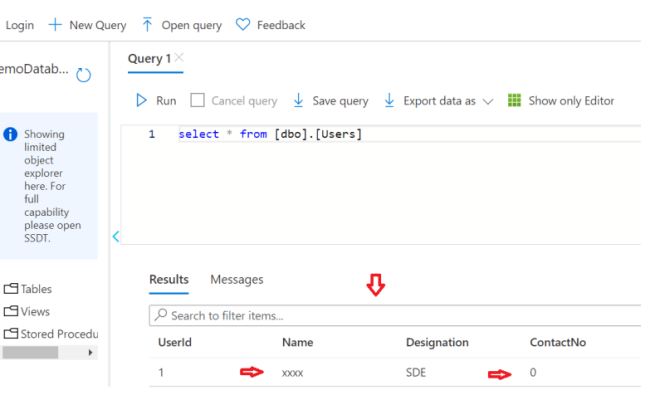
Task: Open the Results tab
Action: 169,279
